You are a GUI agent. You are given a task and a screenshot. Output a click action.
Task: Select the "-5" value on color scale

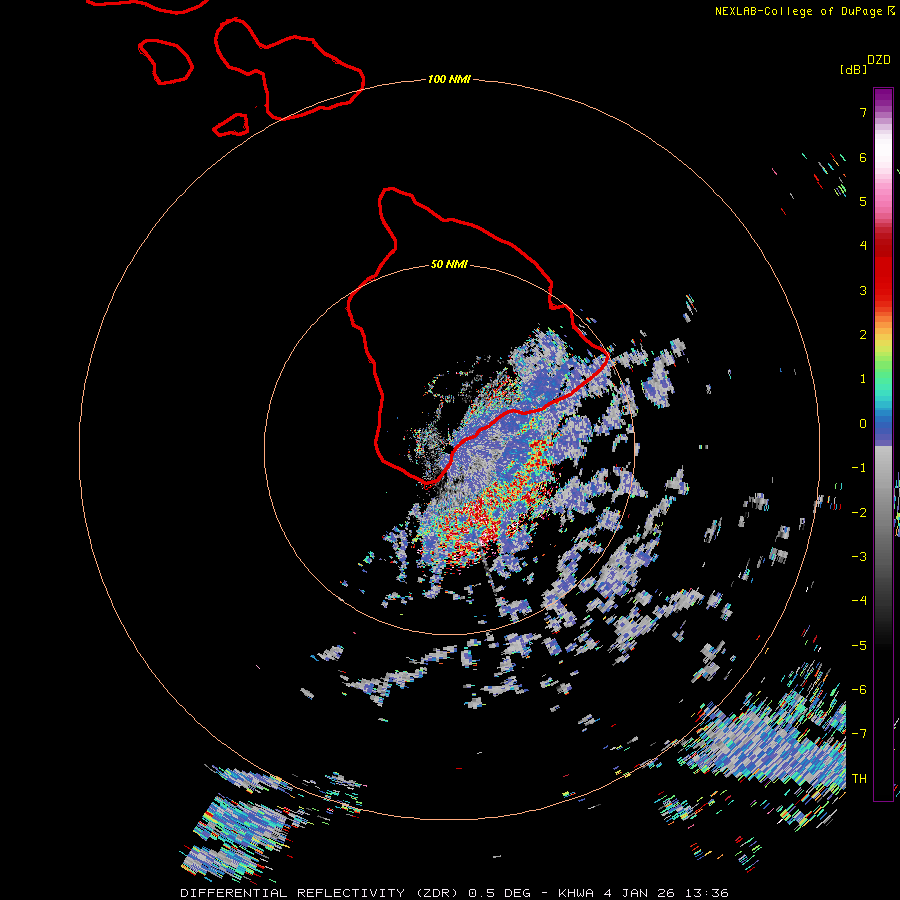pyautogui.click(x=859, y=646)
